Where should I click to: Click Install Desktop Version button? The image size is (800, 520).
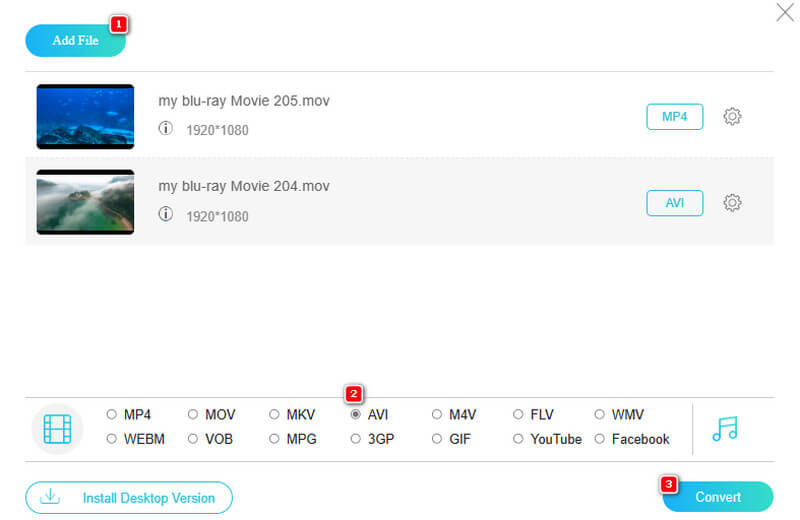pos(128,497)
